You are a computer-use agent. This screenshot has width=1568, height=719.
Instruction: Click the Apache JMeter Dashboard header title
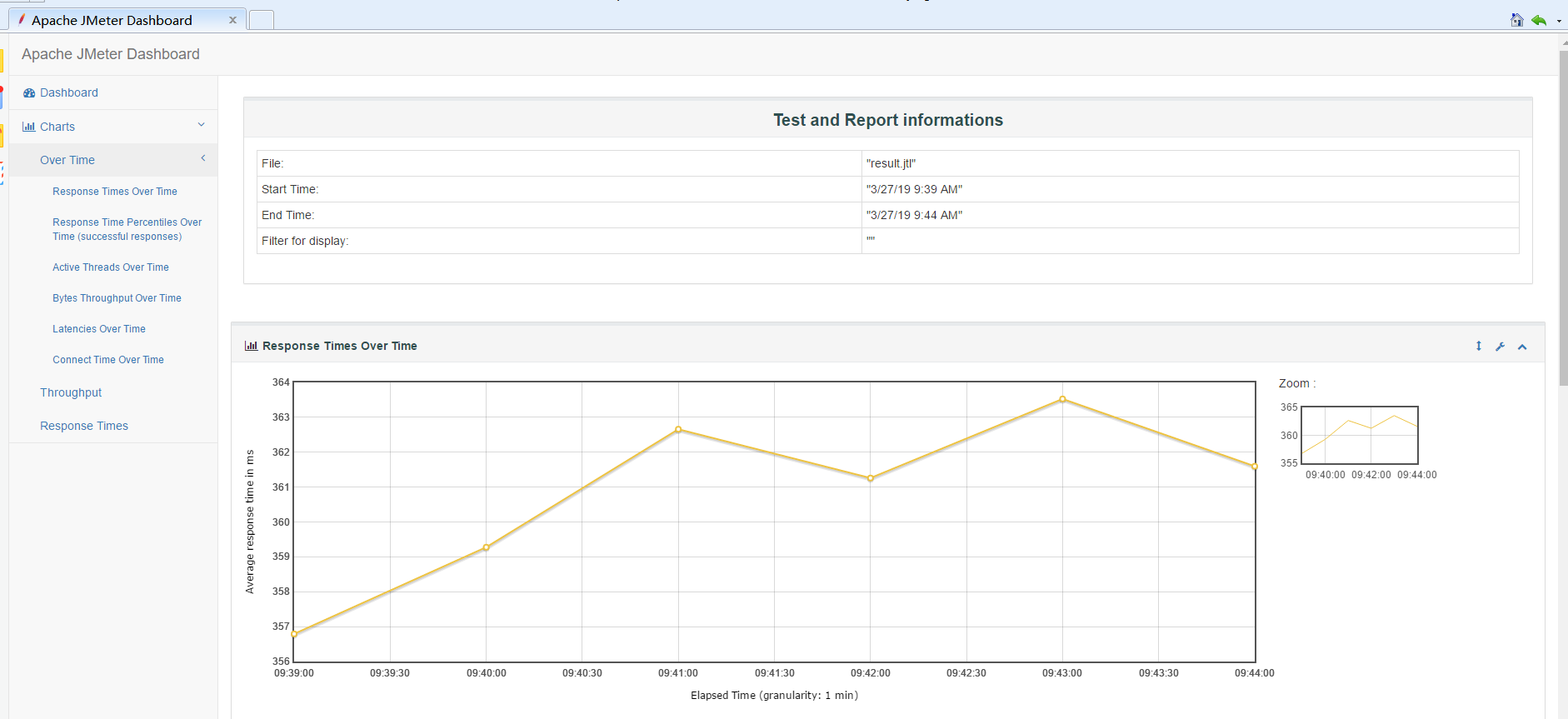coord(111,54)
